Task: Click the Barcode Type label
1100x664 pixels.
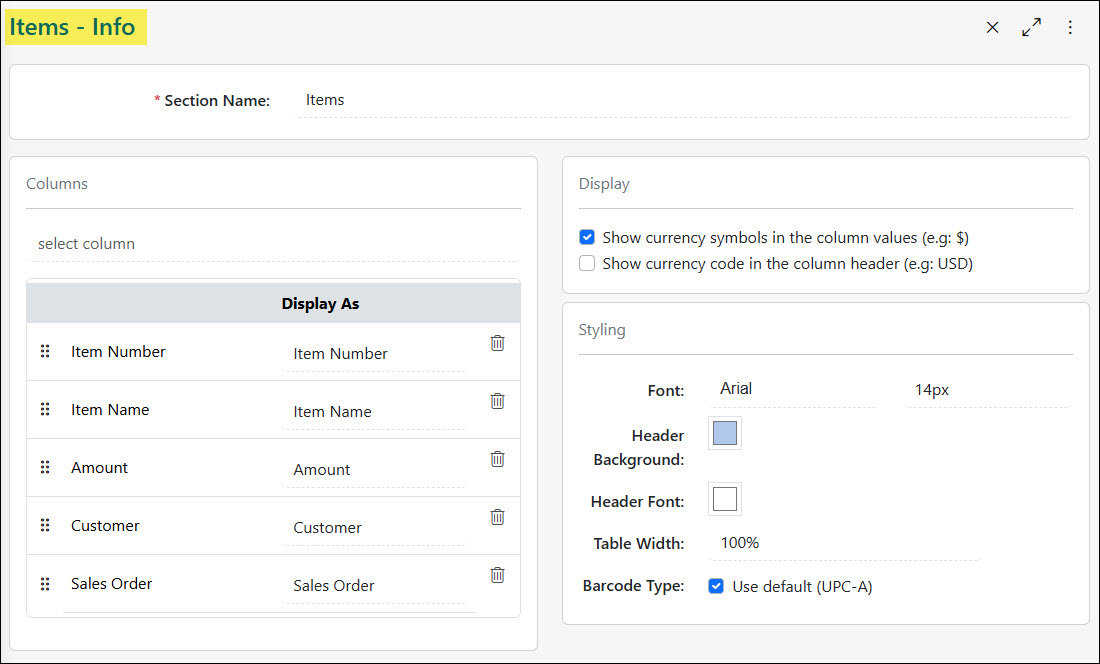Action: pos(633,586)
